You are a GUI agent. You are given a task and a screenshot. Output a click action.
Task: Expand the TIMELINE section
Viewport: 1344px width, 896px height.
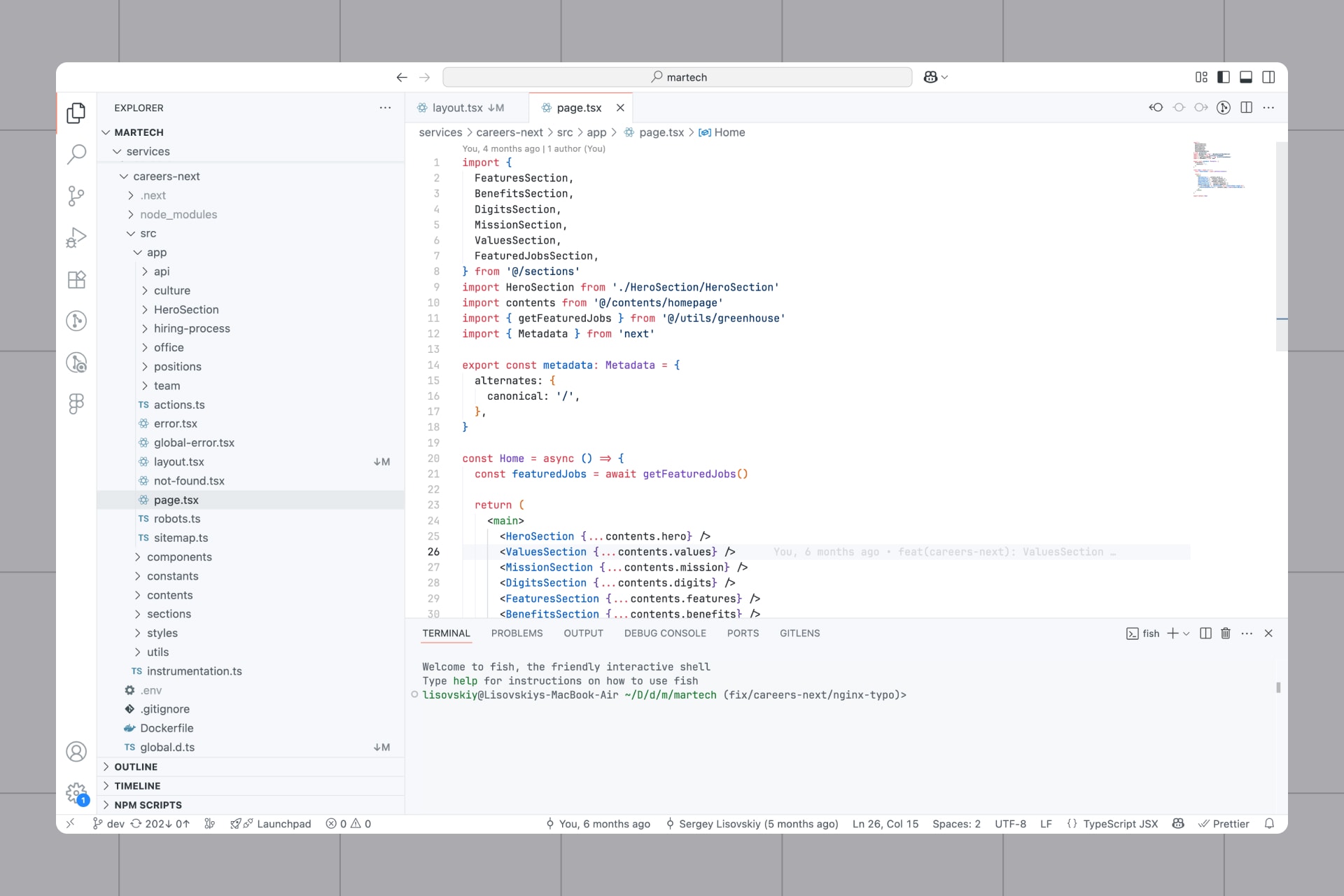click(x=251, y=786)
